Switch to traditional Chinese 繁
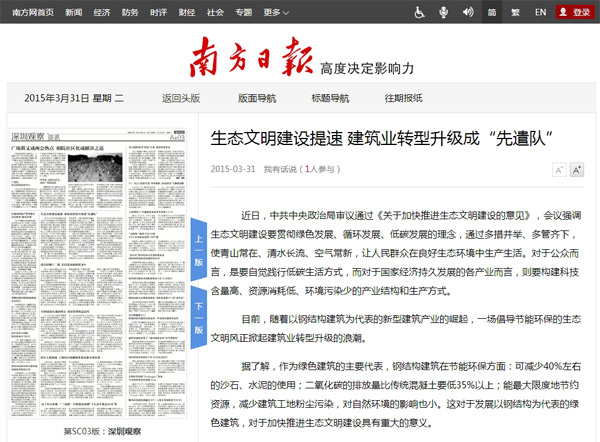This screenshot has height=442, width=600. (x=516, y=12)
